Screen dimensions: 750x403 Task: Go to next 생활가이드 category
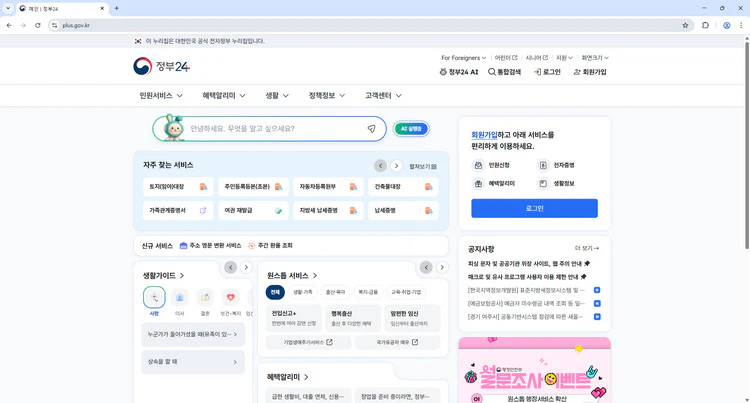[246, 267]
